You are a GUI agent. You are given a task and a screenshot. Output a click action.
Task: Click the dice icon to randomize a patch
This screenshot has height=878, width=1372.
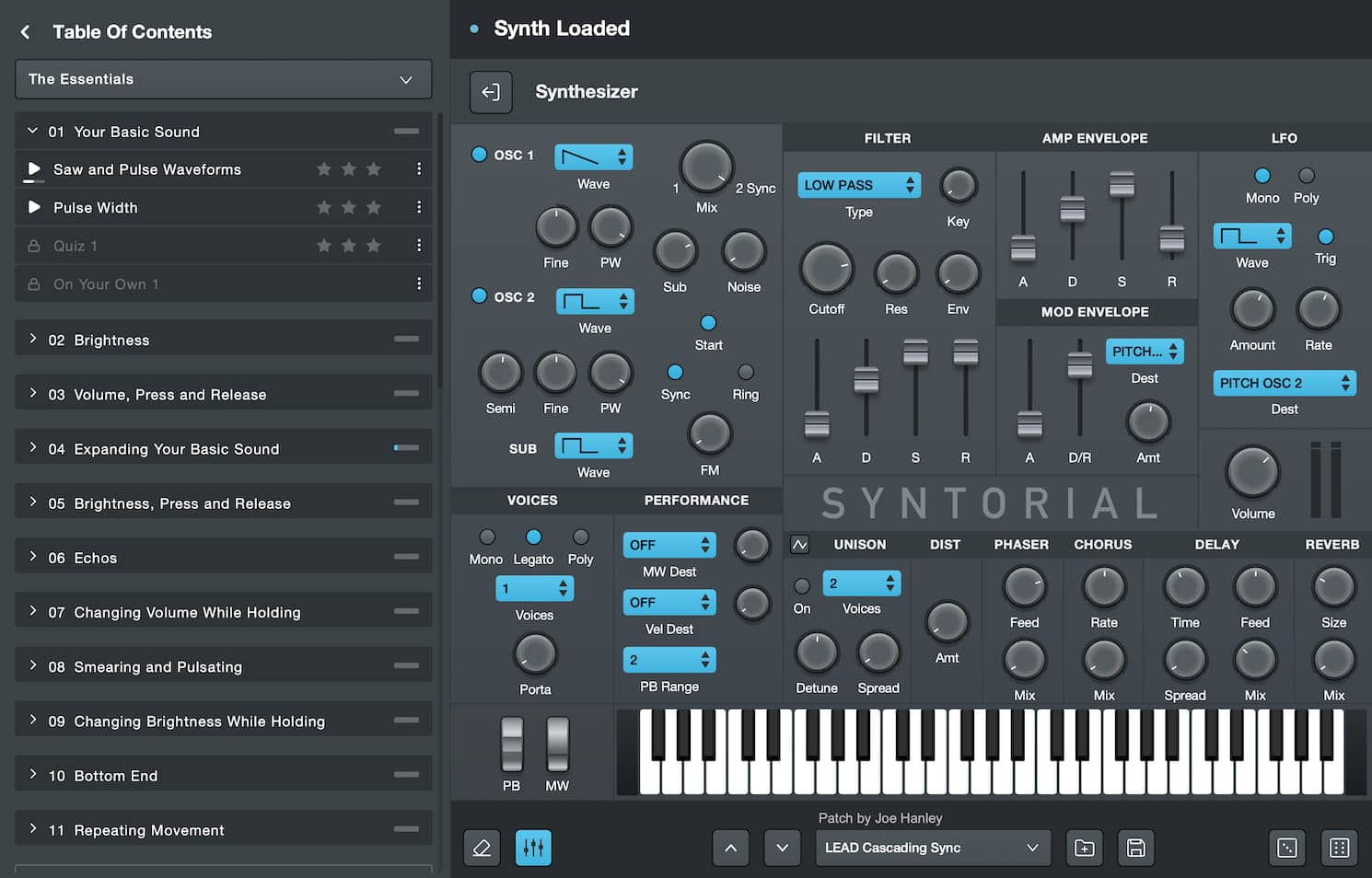click(1286, 848)
